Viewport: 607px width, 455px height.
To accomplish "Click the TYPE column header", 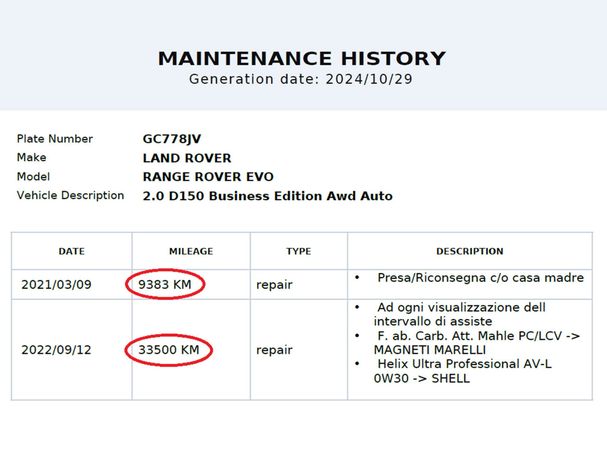I will 298,251.
